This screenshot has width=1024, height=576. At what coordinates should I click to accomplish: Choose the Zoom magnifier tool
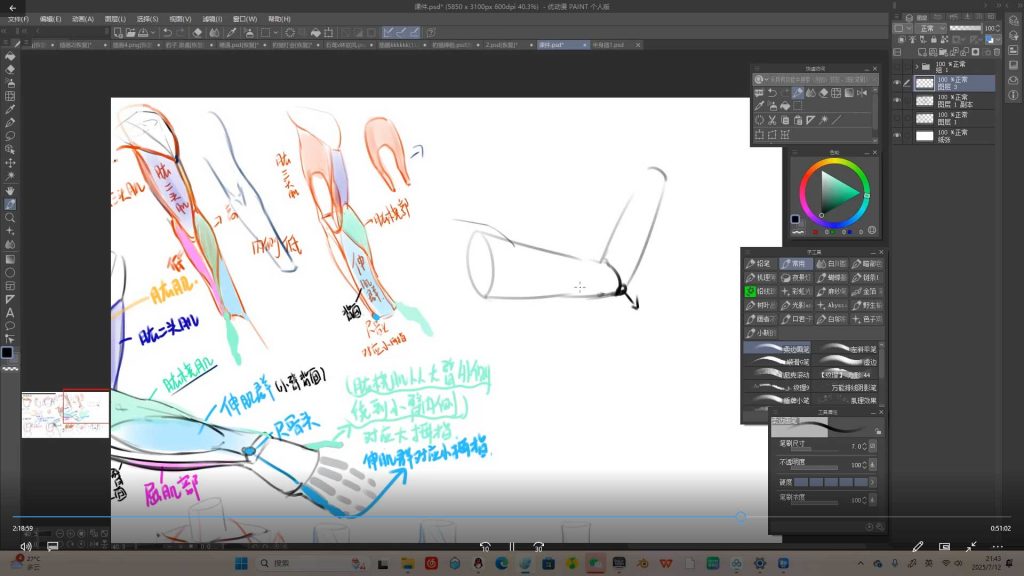tap(10, 217)
